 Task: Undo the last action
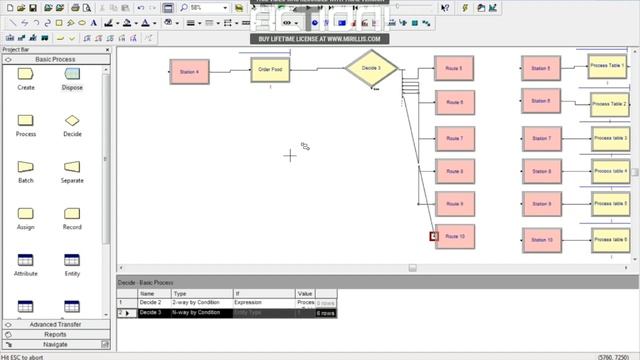tap(141, 8)
